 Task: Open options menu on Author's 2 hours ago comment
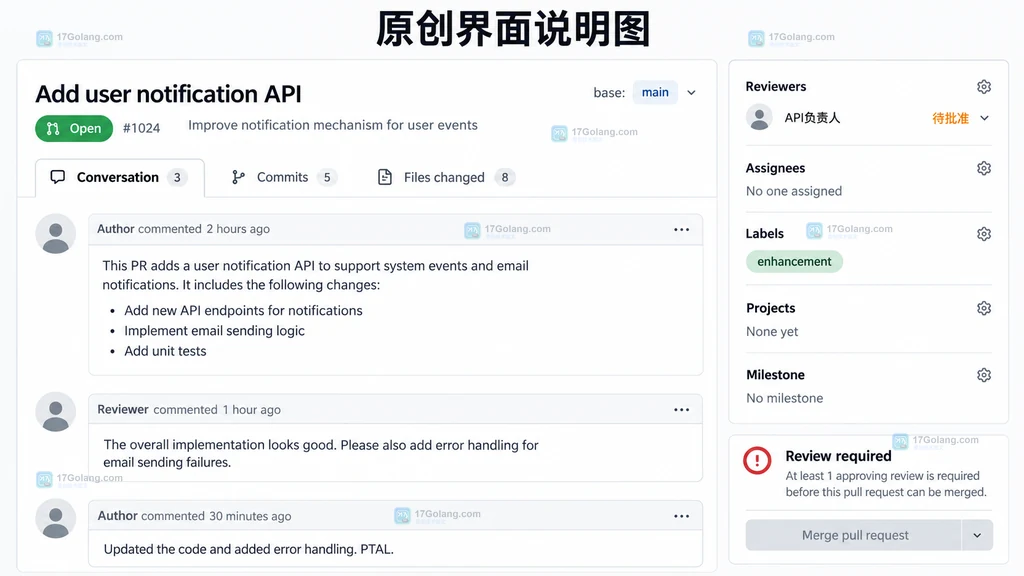click(x=681, y=229)
